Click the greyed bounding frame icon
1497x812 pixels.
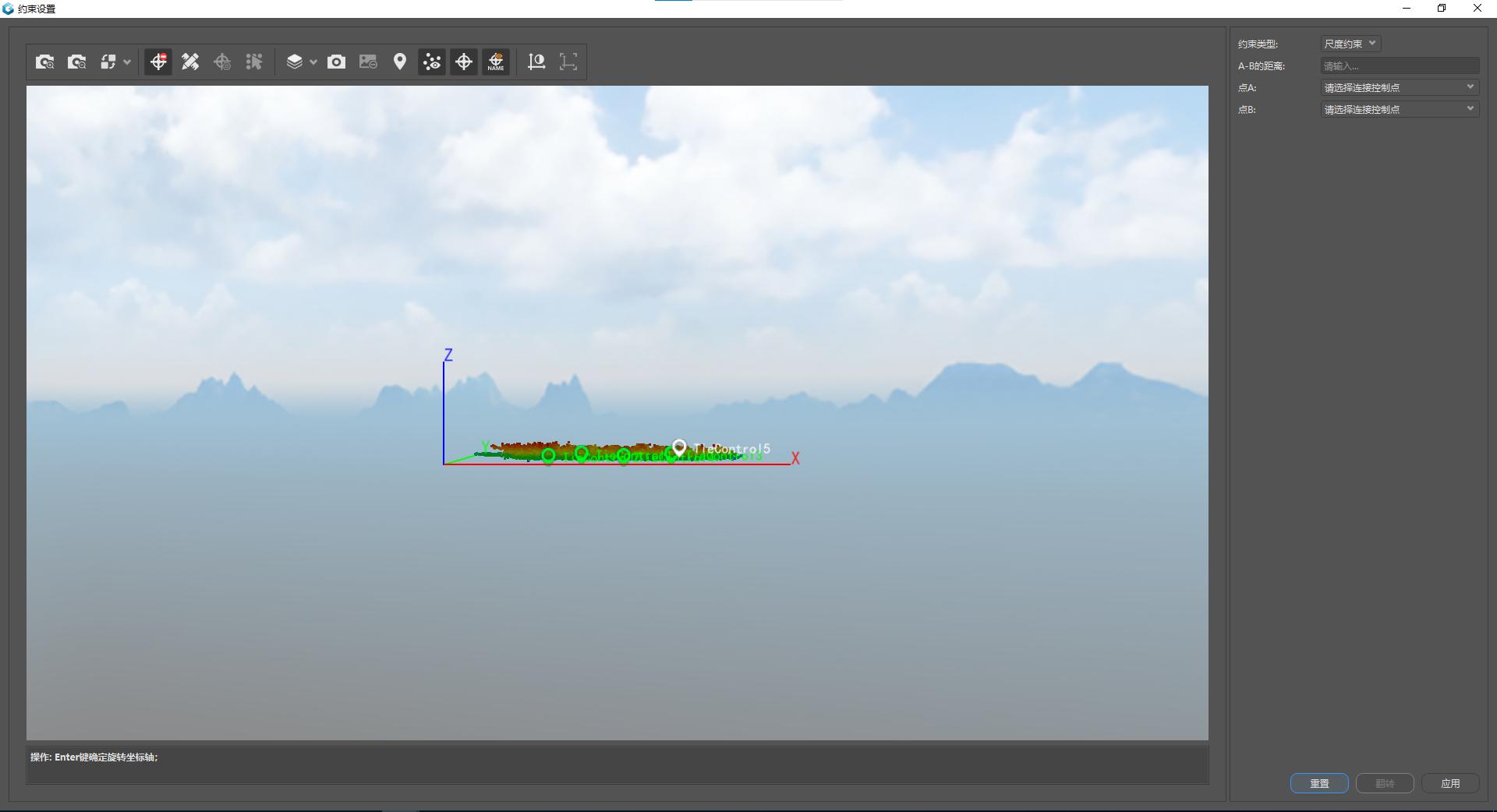pyautogui.click(x=568, y=62)
